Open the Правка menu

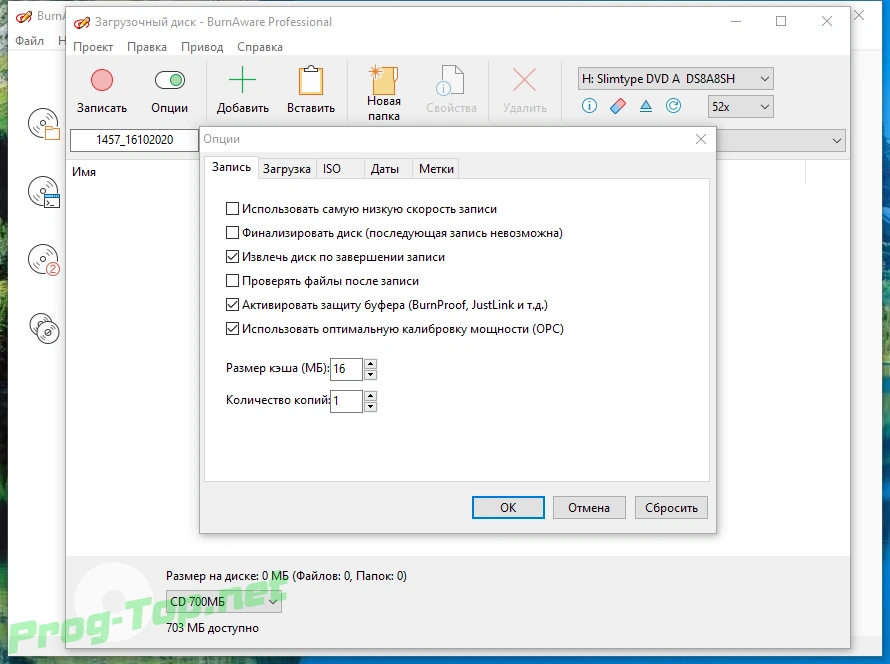[146, 47]
